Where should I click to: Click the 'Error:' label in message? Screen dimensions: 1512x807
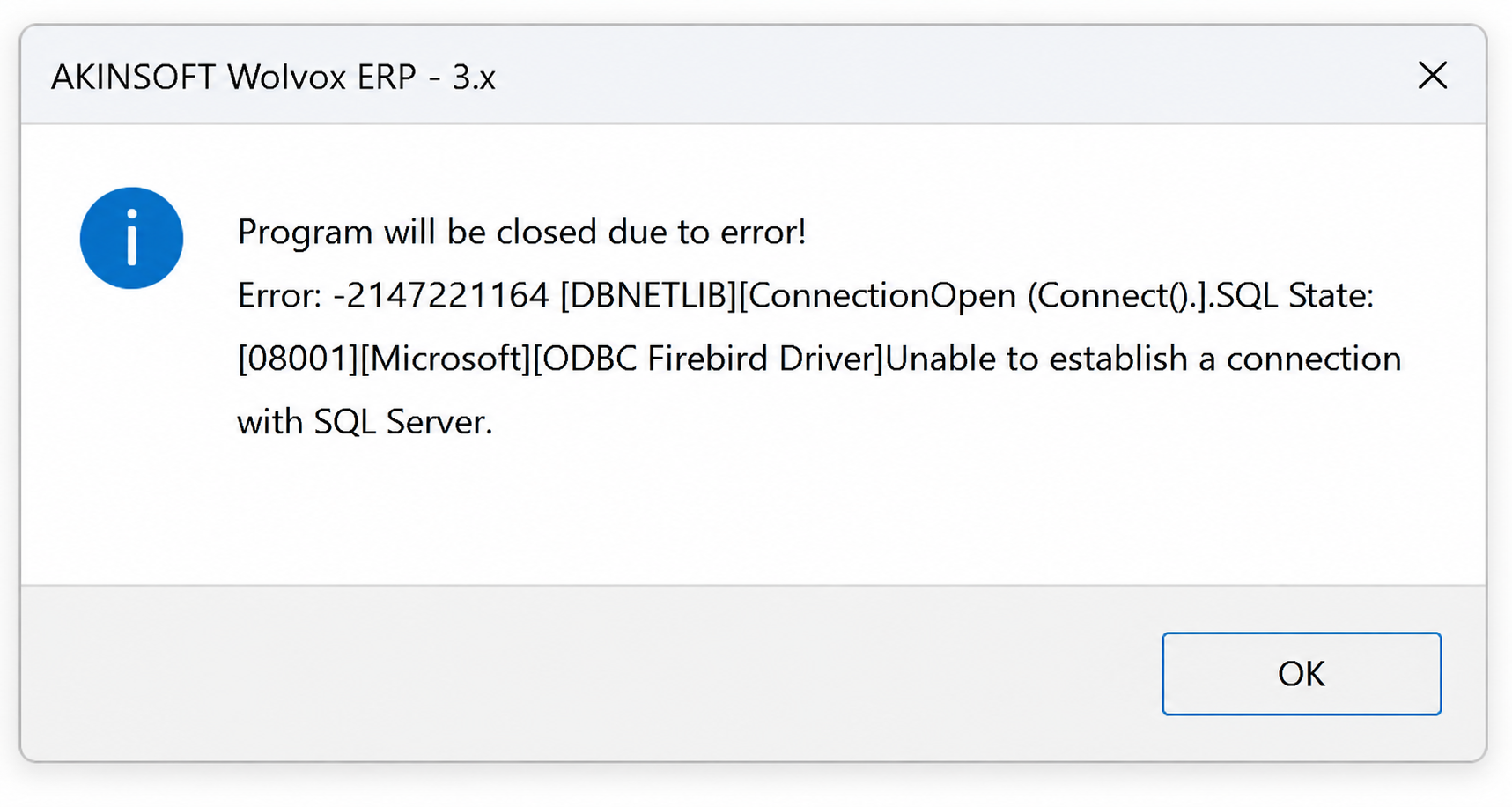(280, 295)
